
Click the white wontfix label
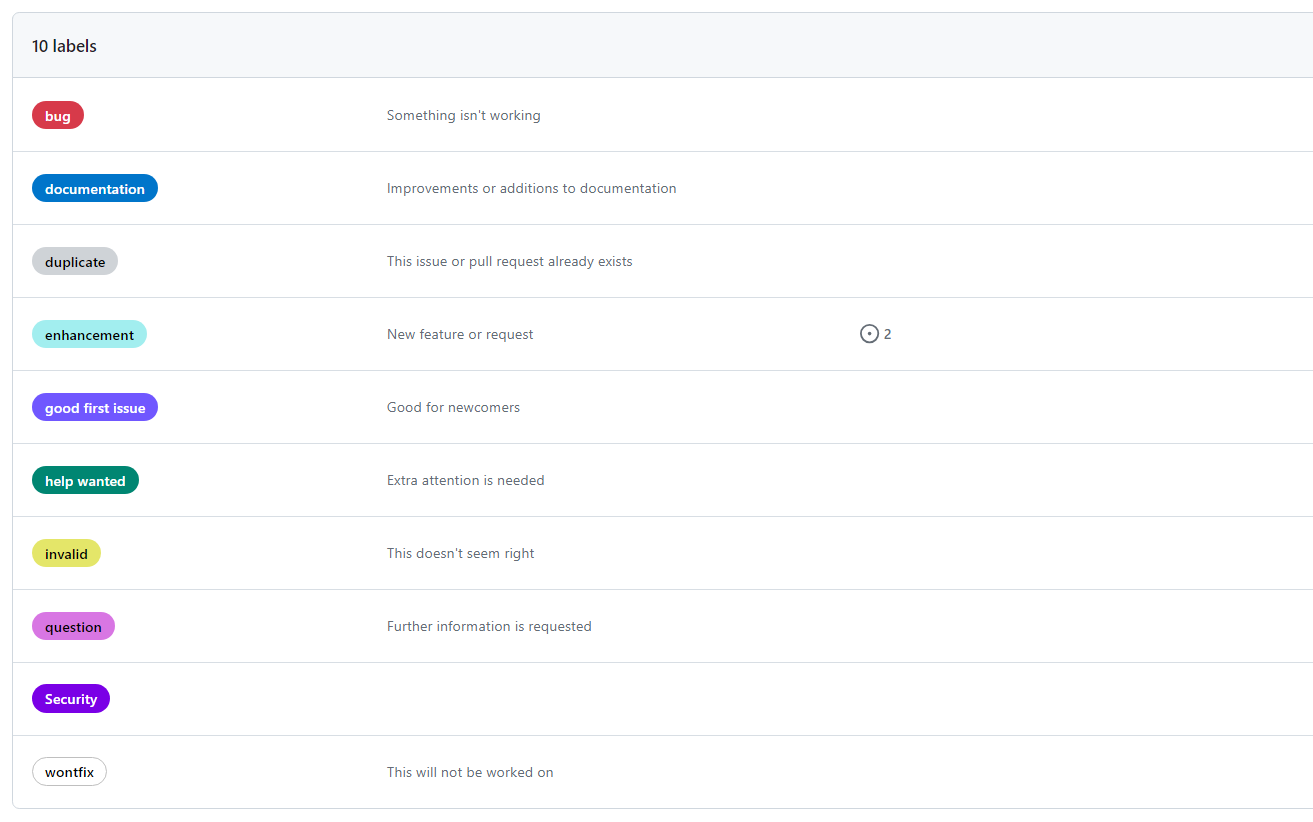pos(69,772)
